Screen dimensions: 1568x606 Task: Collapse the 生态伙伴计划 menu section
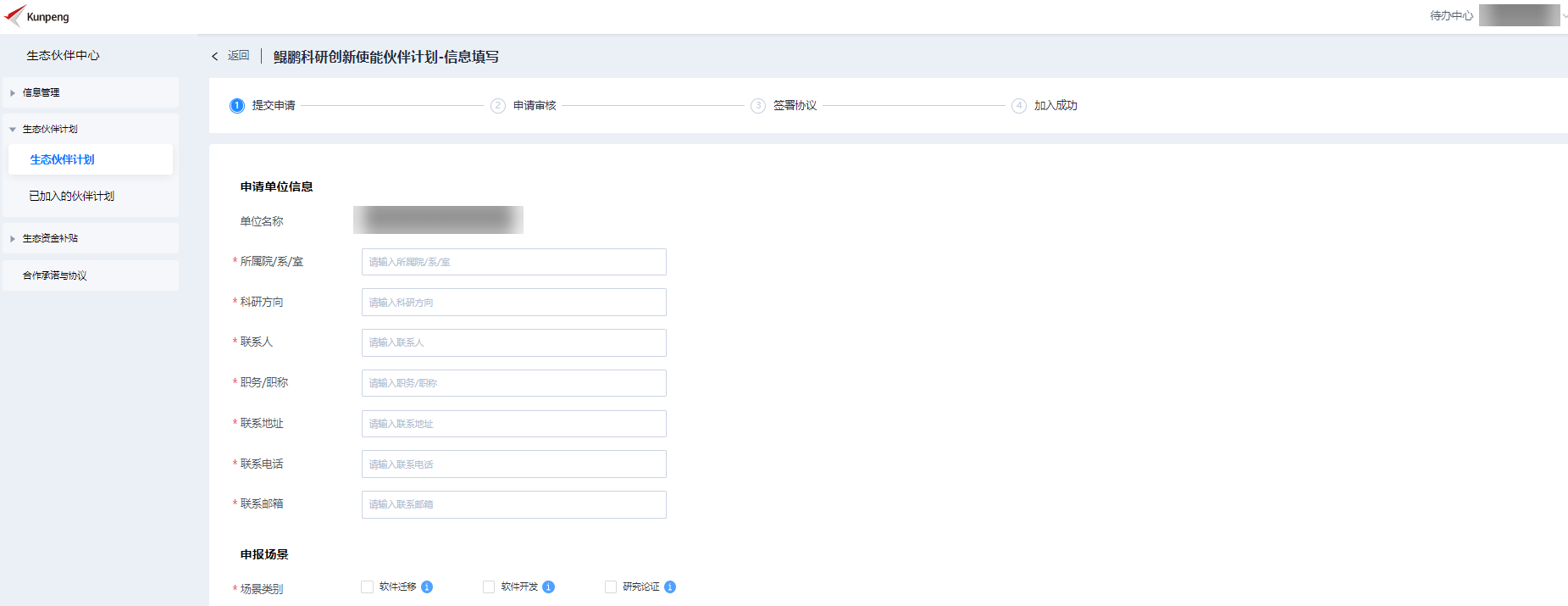point(91,129)
